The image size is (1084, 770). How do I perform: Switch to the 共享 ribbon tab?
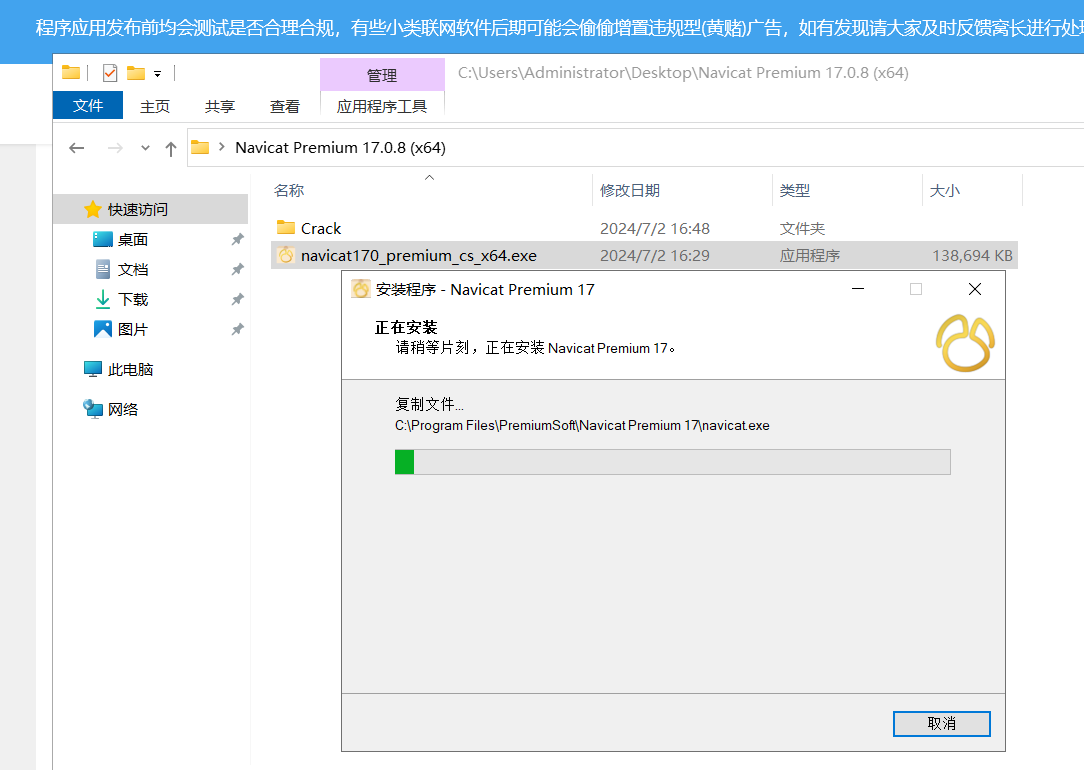pos(220,106)
